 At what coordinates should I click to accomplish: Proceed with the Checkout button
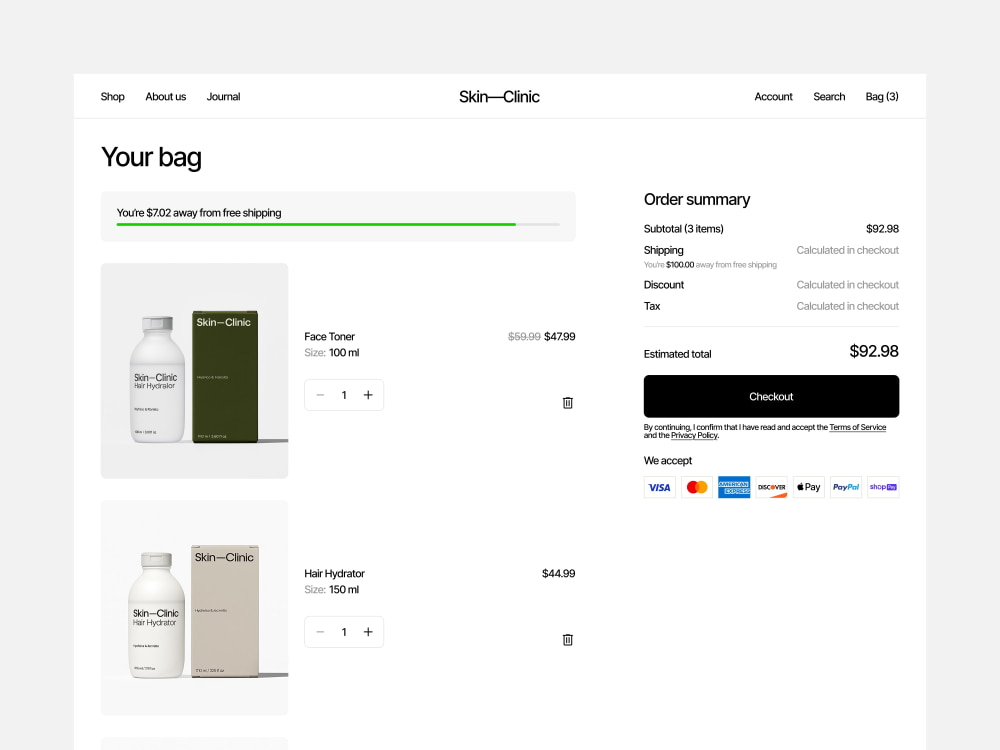tap(771, 396)
